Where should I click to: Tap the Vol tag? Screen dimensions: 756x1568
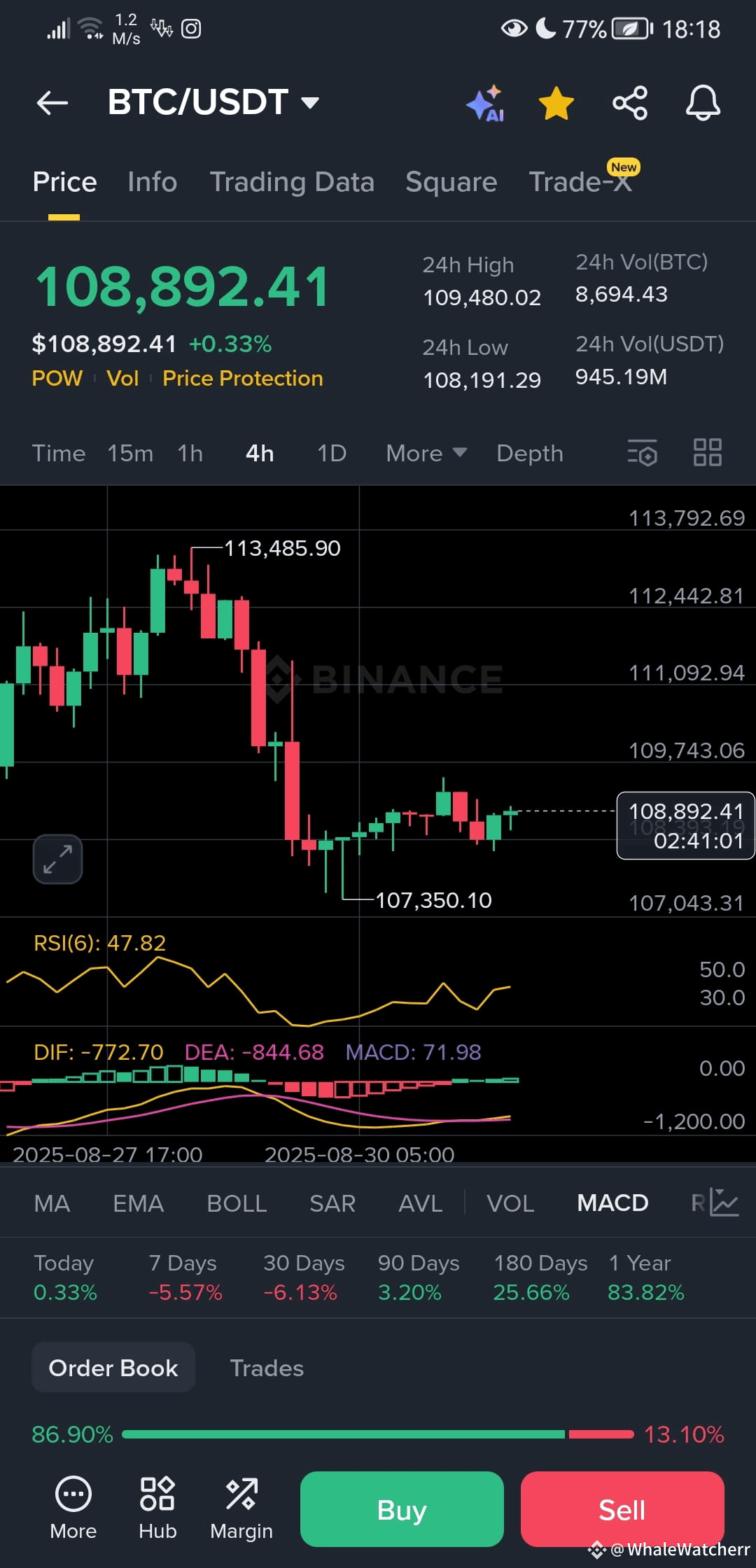[x=122, y=378]
